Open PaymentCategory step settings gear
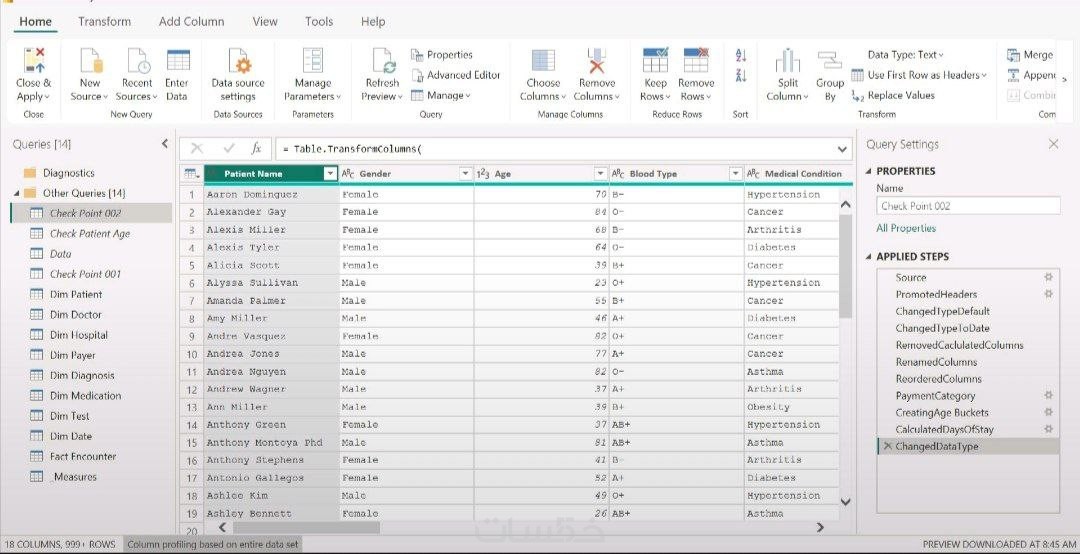 tap(1048, 396)
